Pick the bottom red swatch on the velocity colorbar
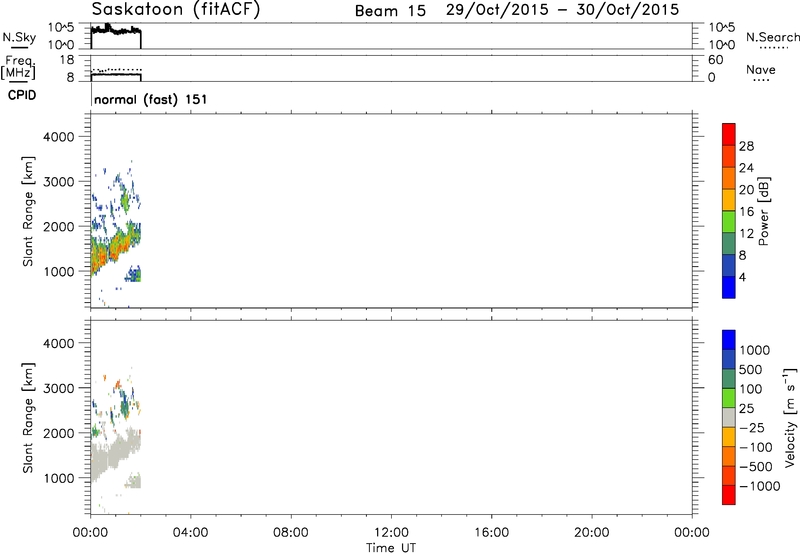800x554 pixels. [x=729, y=495]
